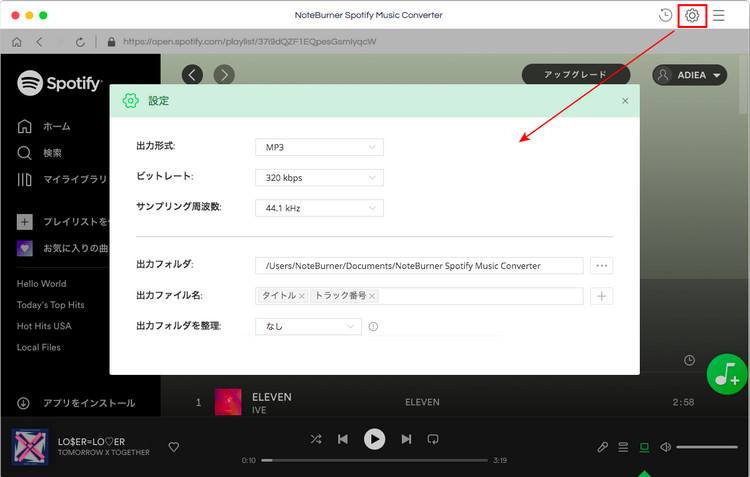Go back with the Spotify round back arrow
The height and width of the screenshot is (477, 750).
[x=192, y=75]
